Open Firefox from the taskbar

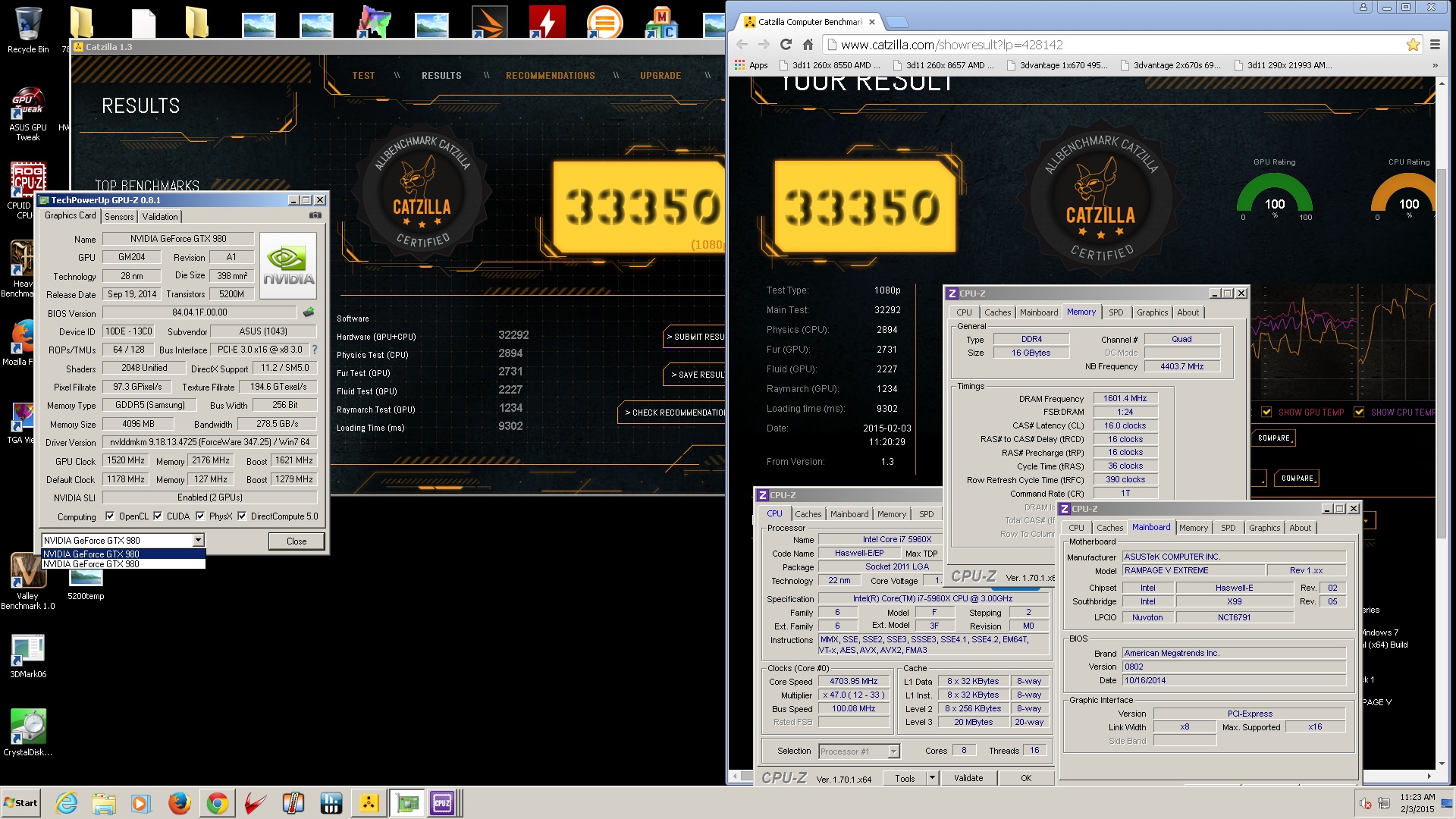(180, 803)
